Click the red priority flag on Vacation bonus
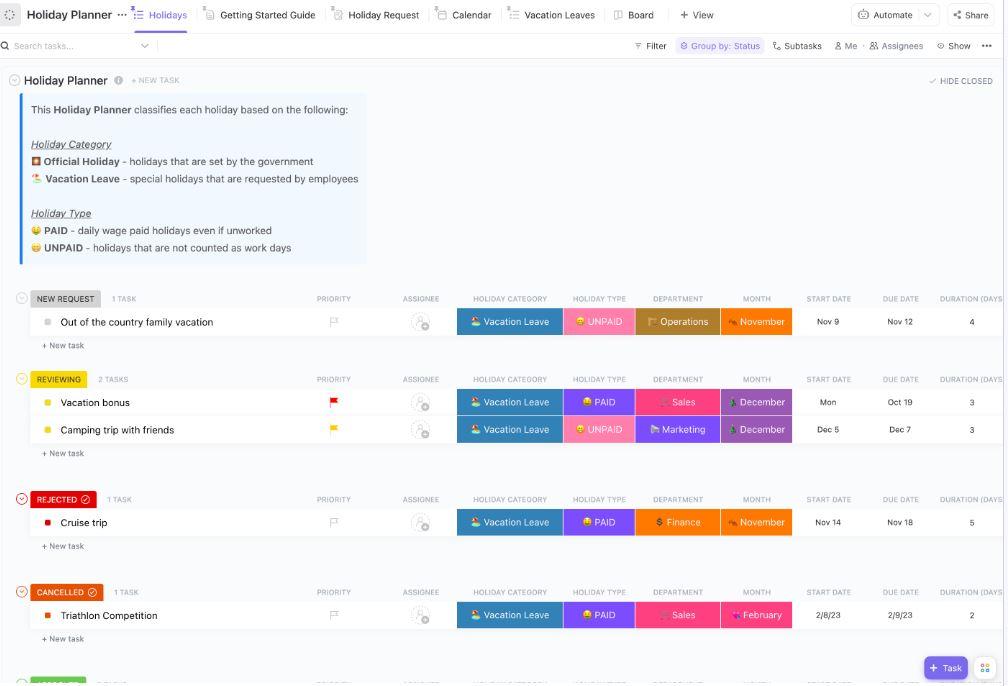The height and width of the screenshot is (686, 1008). tap(334, 402)
